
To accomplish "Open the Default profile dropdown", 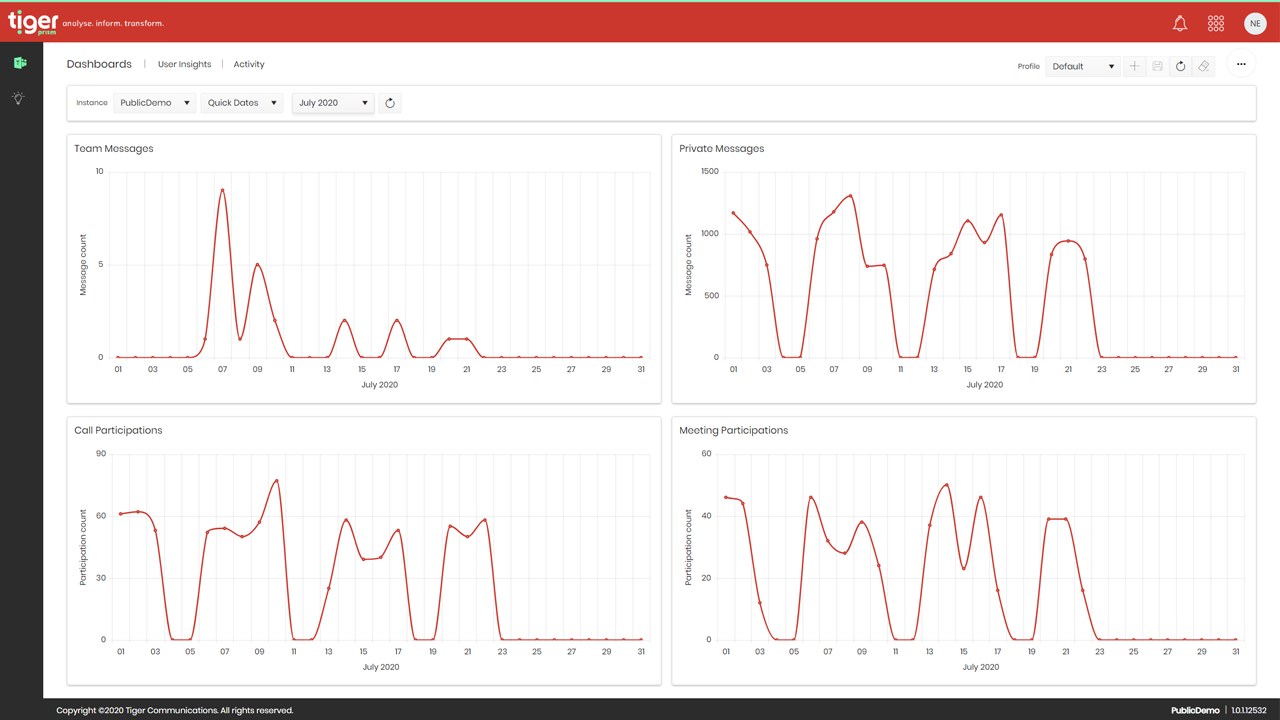I will pyautogui.click(x=1083, y=66).
